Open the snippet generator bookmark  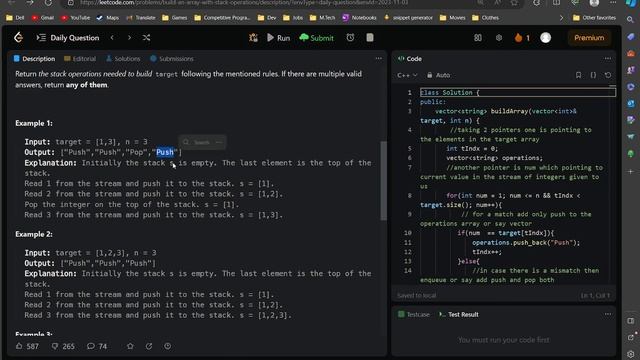coord(408,18)
